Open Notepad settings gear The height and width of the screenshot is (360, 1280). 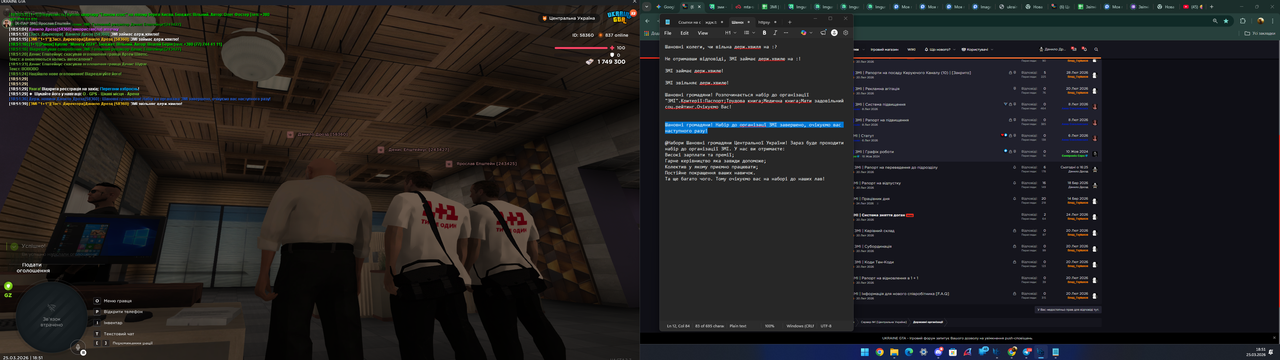845,33
